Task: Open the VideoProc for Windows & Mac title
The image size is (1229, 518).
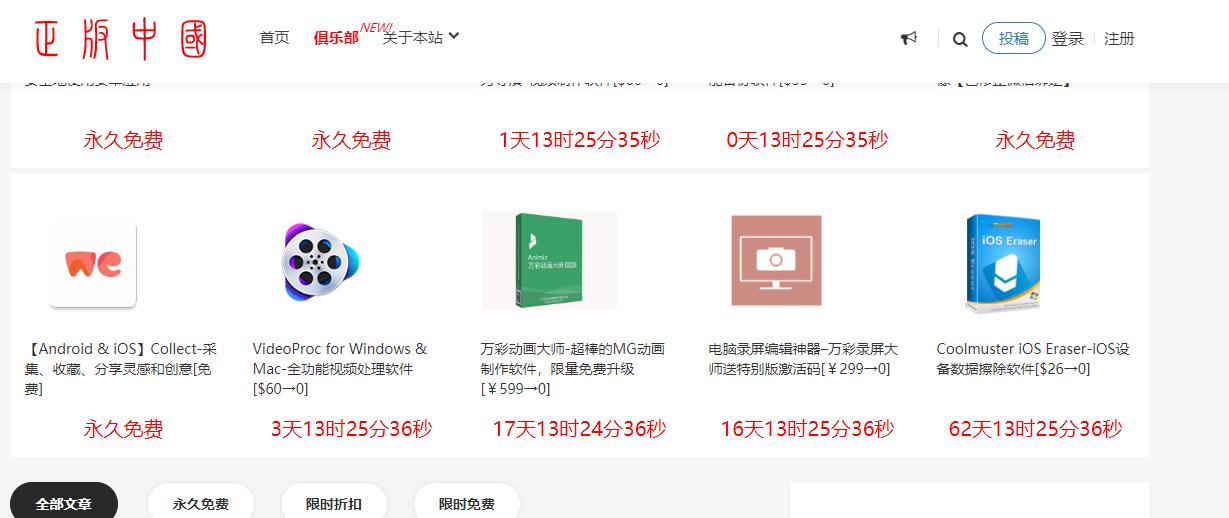Action: point(341,369)
